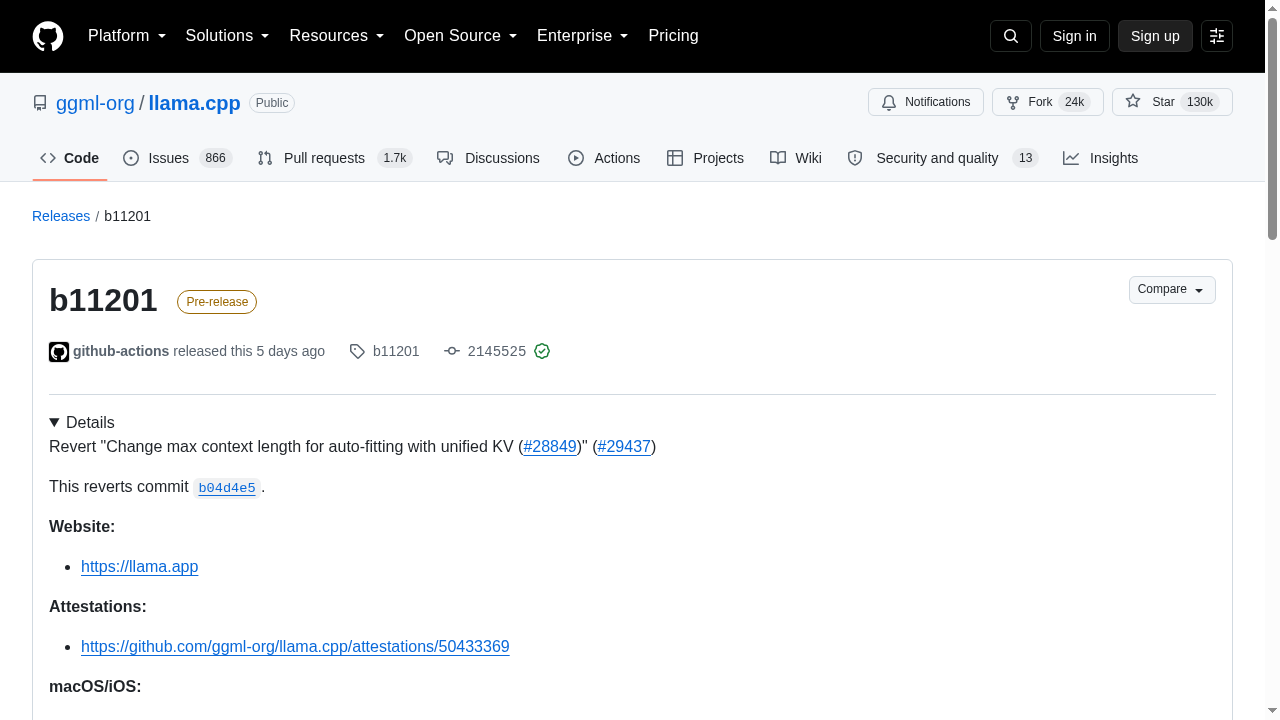Click the Star icon for llama.cpp

1133,101
